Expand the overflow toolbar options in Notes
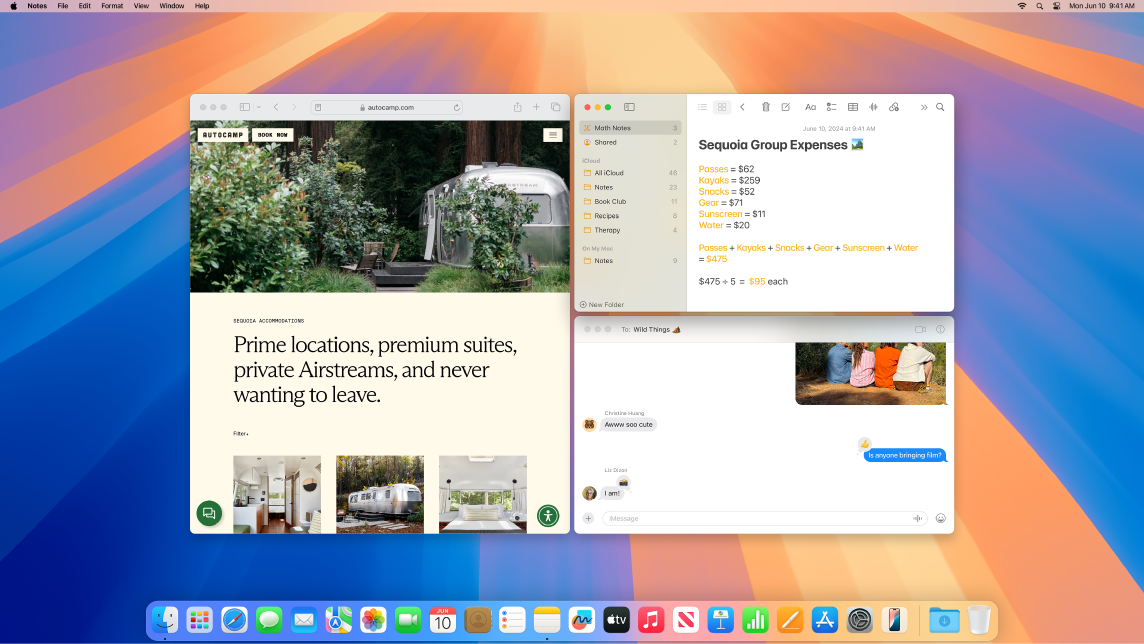This screenshot has height=644, width=1144. click(x=923, y=107)
